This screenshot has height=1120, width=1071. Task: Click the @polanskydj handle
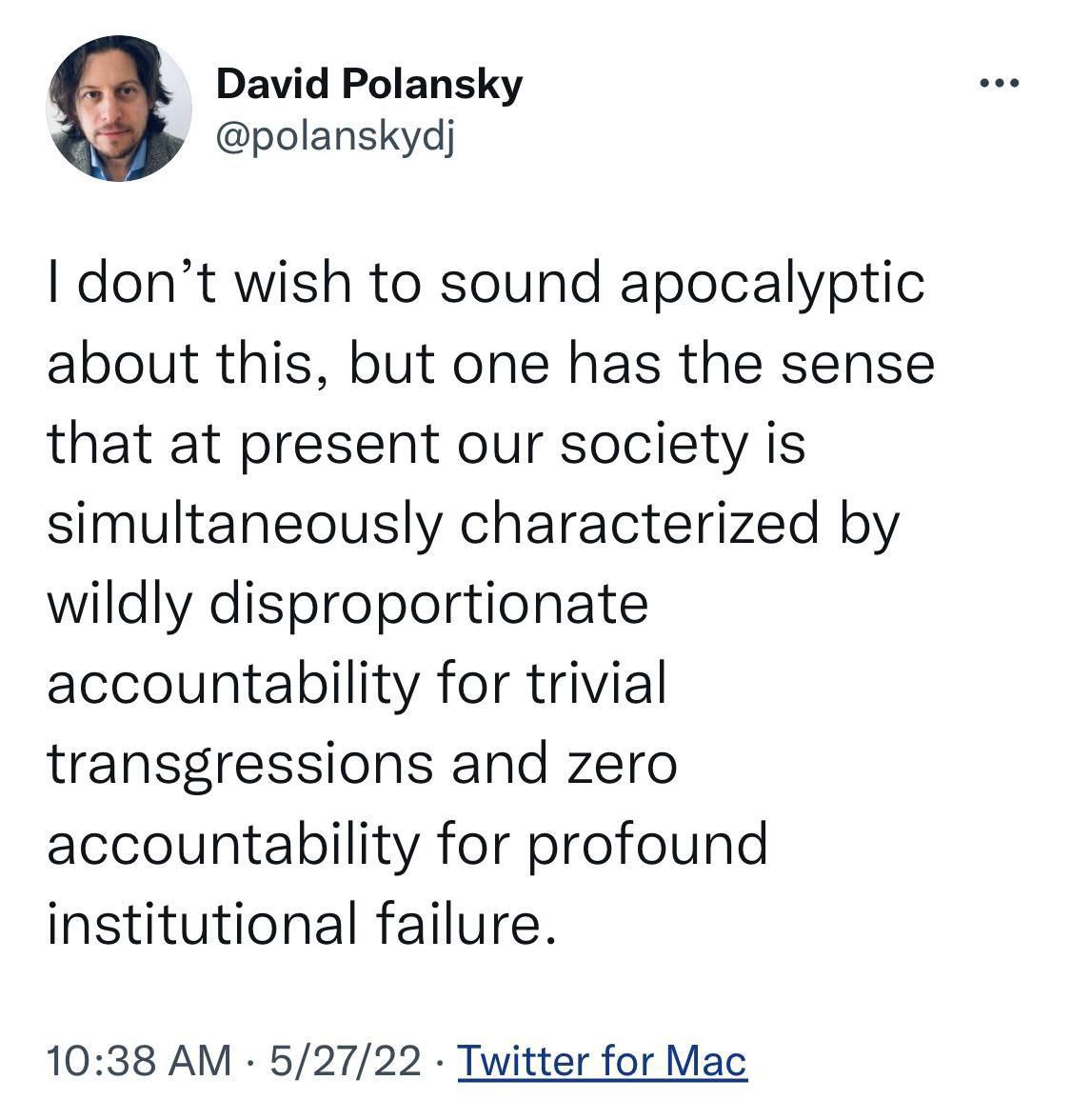coord(336,138)
